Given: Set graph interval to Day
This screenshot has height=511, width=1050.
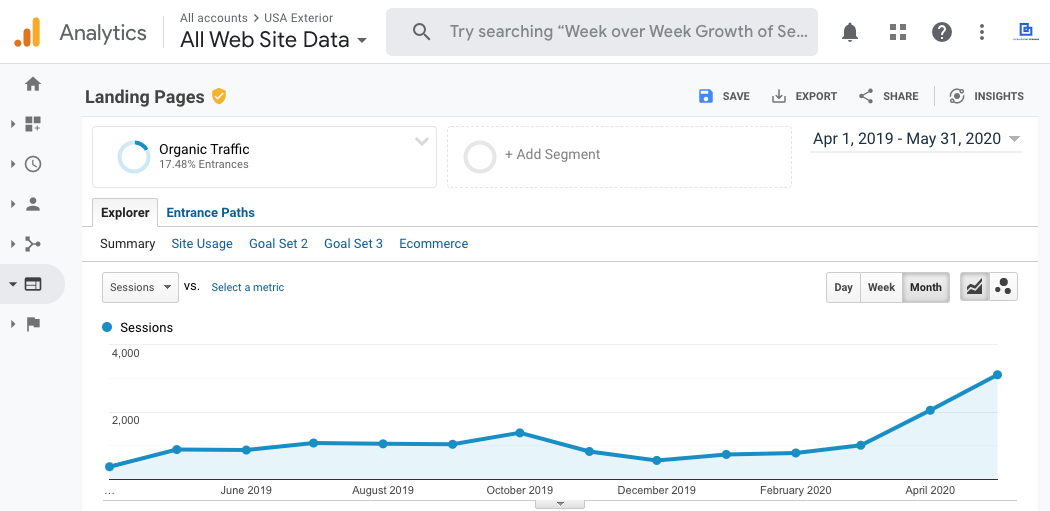Looking at the screenshot, I should pos(843,287).
